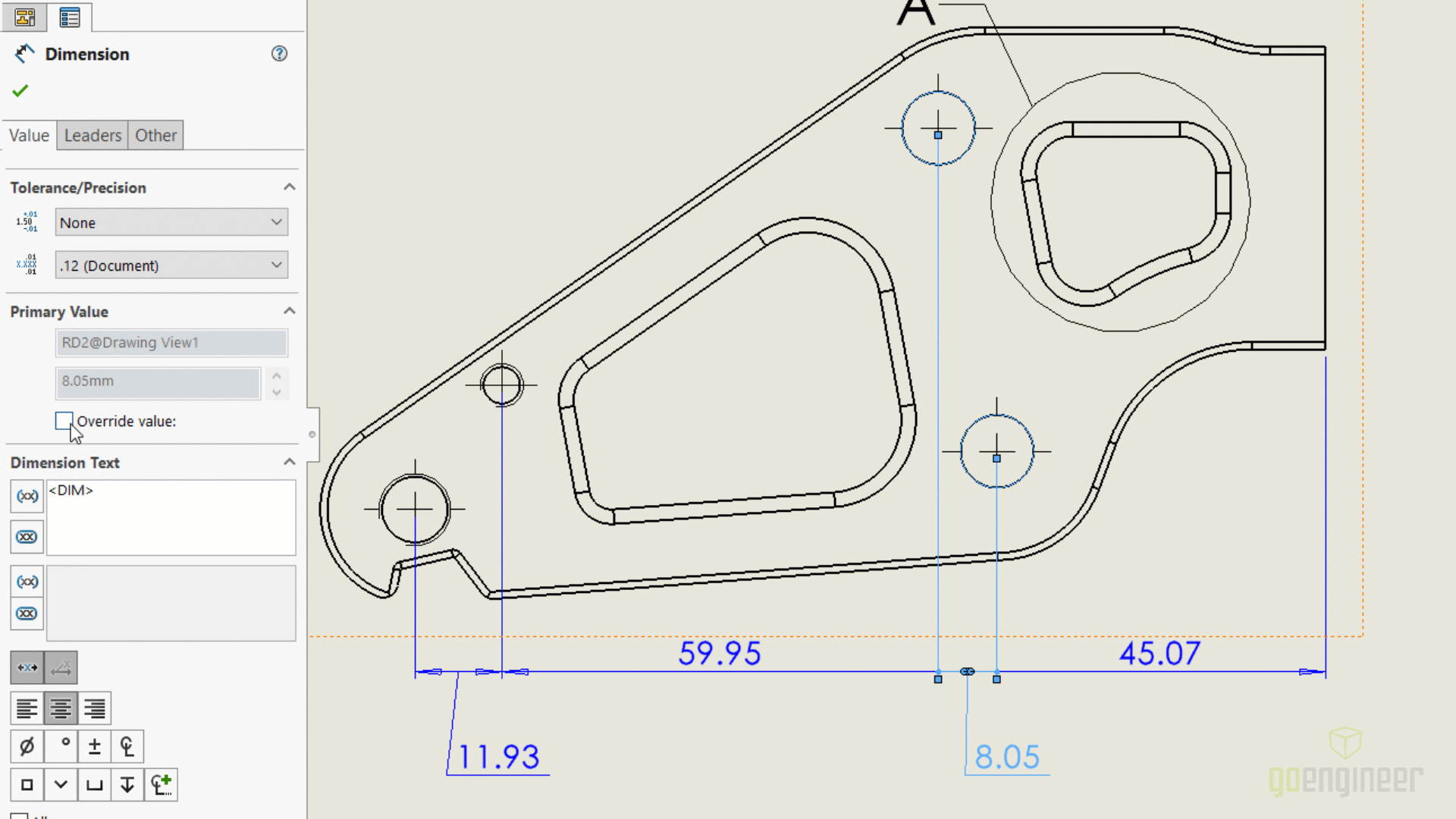Increment primary value using up stepper
The height and width of the screenshot is (819, 1456).
point(278,375)
